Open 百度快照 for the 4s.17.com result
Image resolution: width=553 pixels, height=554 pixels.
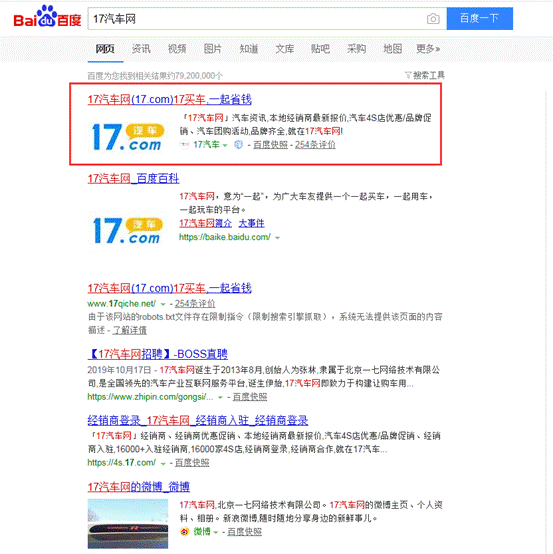[192, 462]
